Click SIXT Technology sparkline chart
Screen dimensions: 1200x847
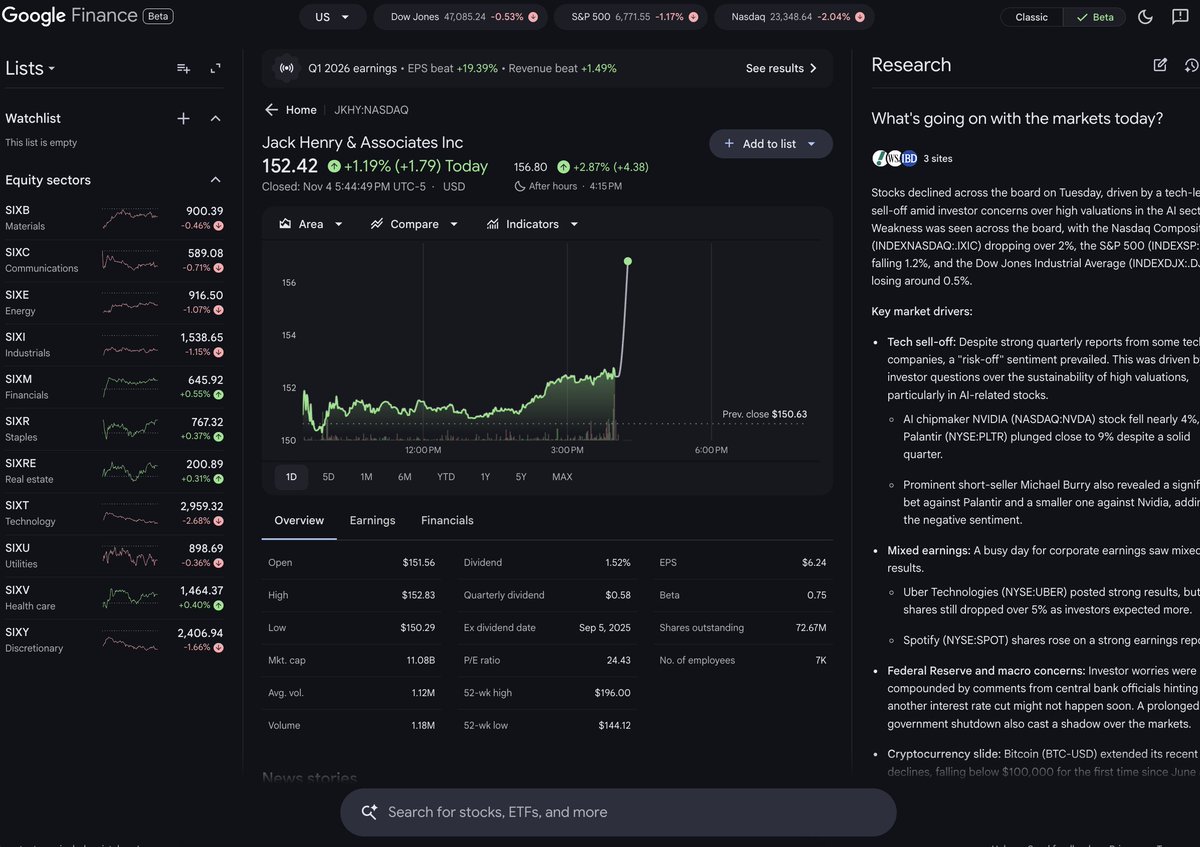tap(129, 513)
